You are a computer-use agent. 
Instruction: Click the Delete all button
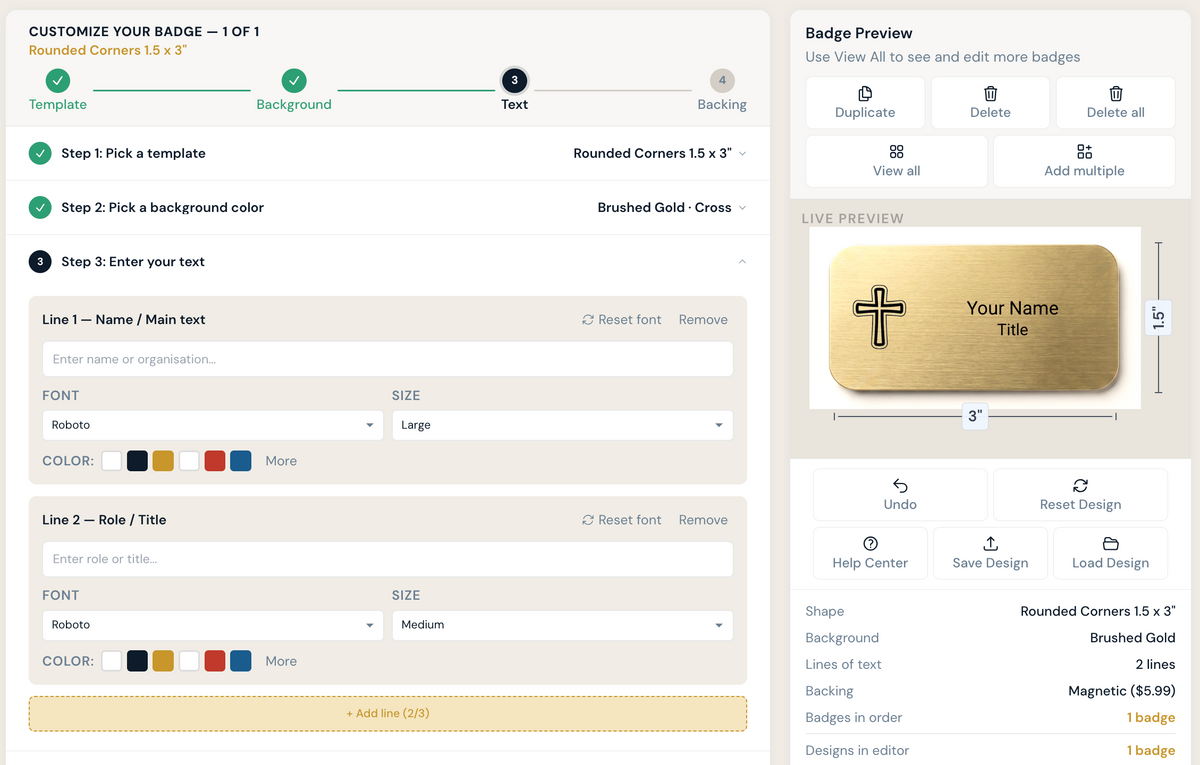click(1115, 102)
